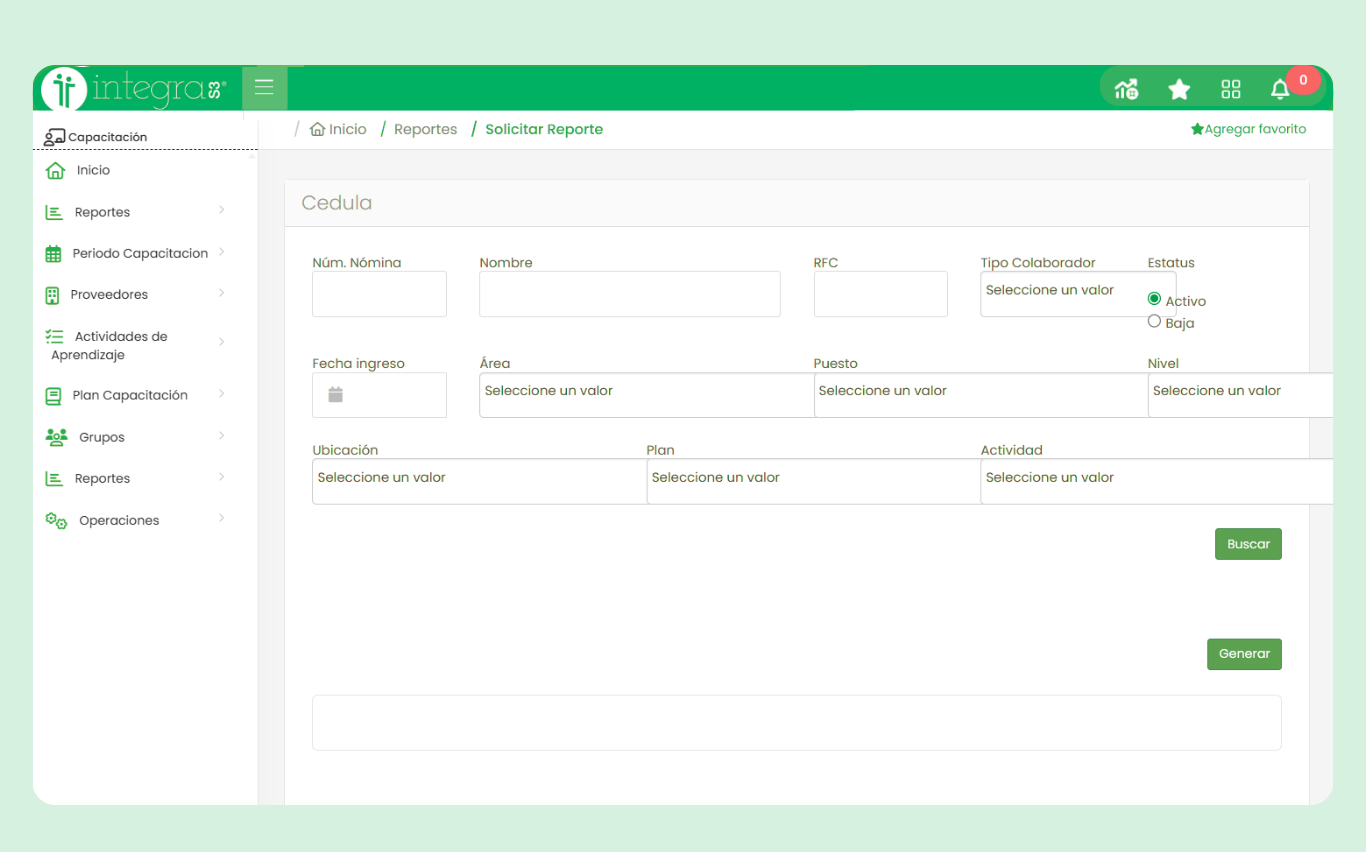Open Operaciones menu item
The height and width of the screenshot is (852, 1366).
click(119, 521)
